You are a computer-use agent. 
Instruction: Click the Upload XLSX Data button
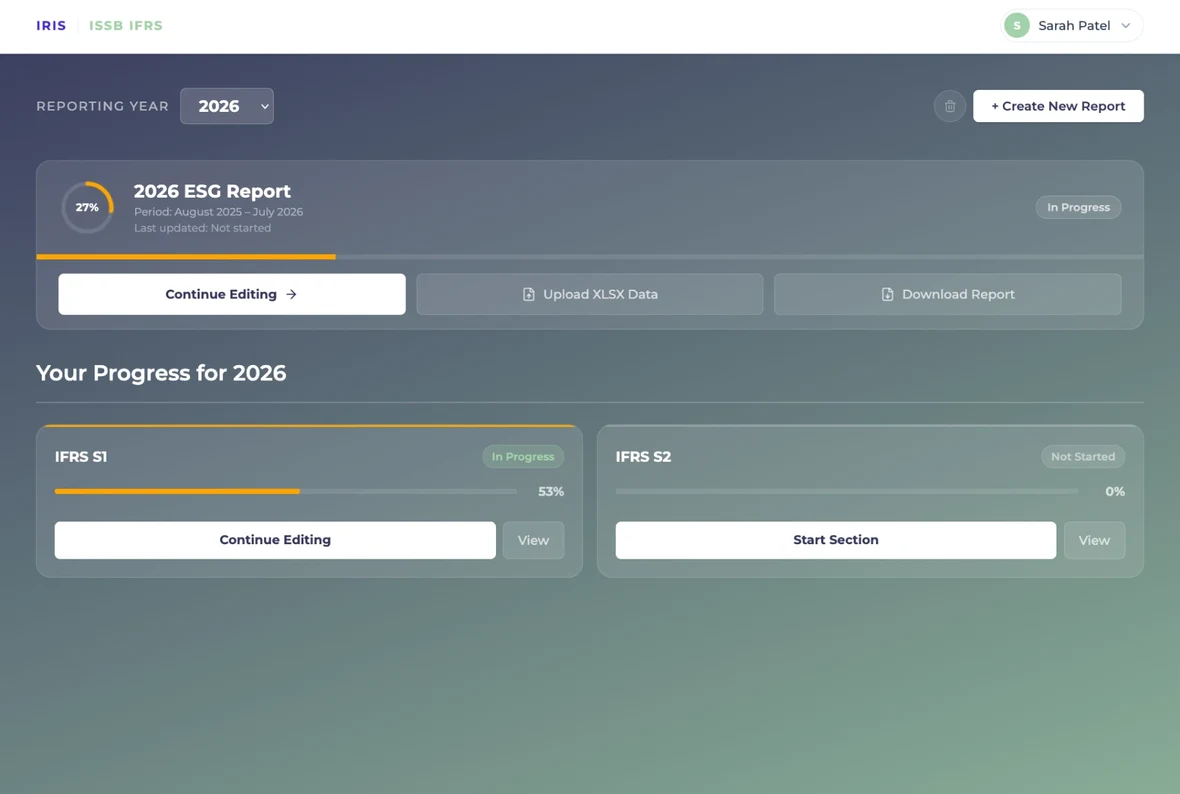pyautogui.click(x=590, y=294)
